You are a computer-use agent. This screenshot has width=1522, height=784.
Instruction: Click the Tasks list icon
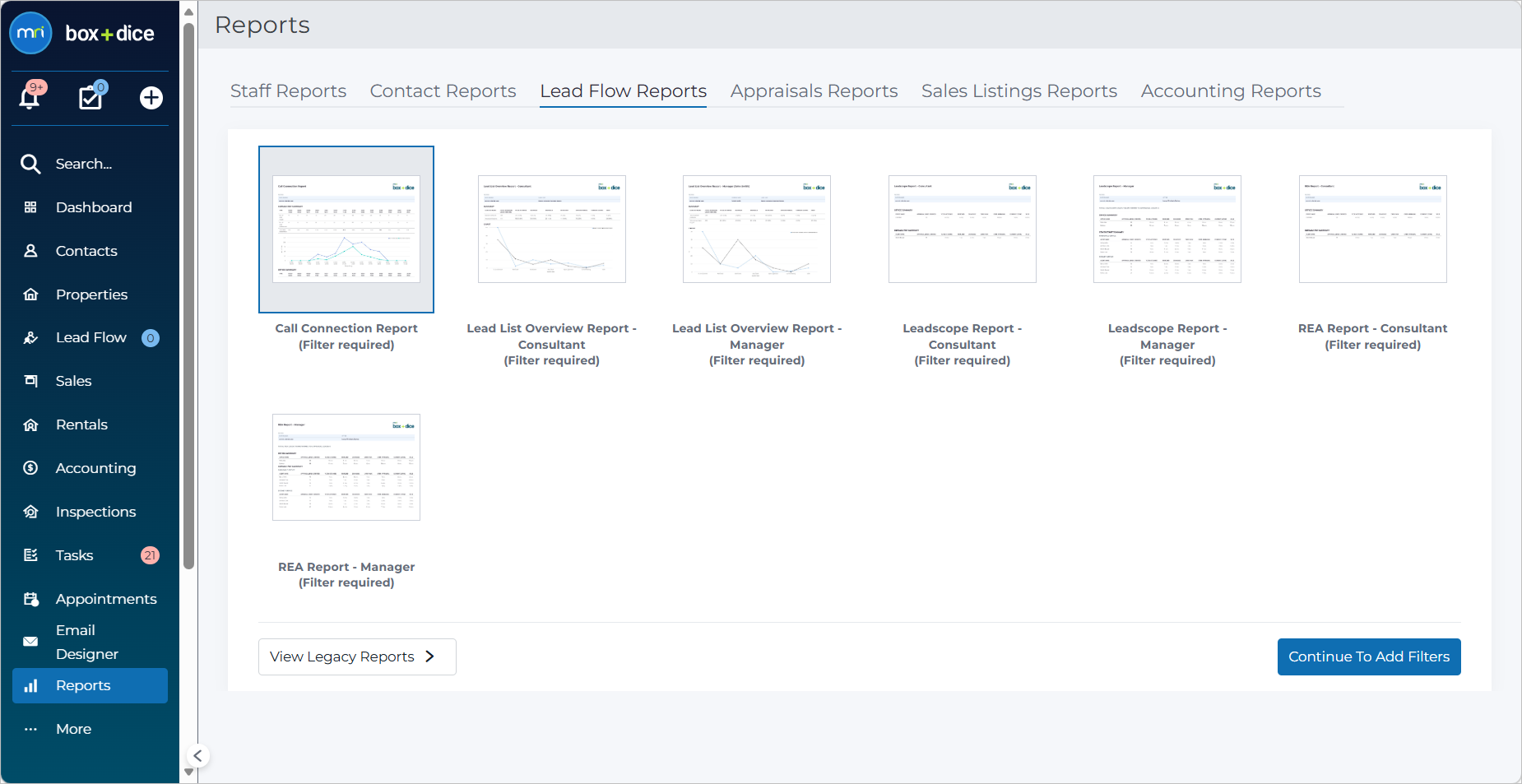[30, 555]
